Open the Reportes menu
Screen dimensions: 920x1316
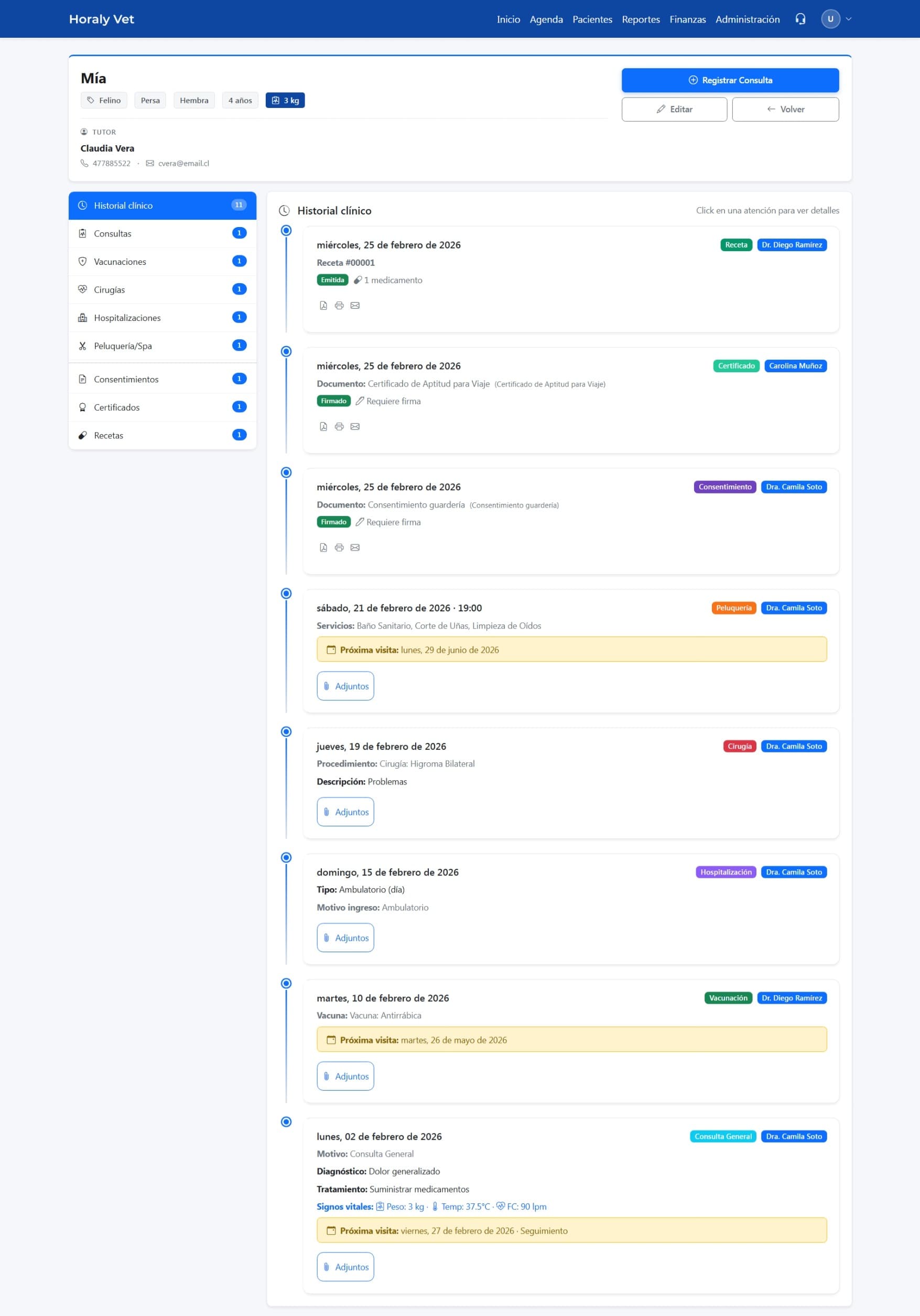click(640, 19)
